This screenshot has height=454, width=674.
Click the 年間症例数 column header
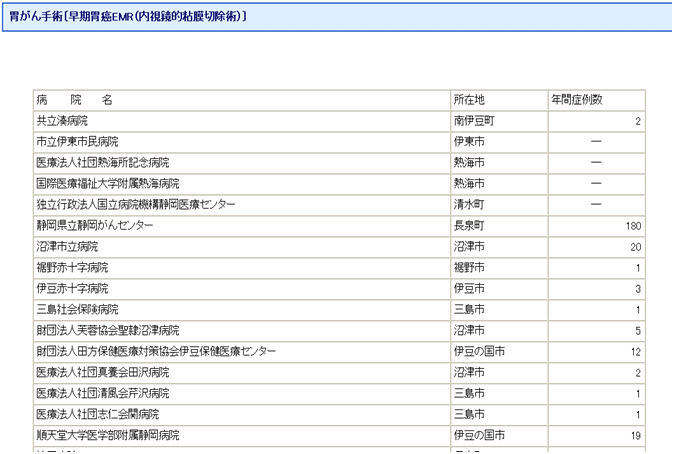pos(576,100)
